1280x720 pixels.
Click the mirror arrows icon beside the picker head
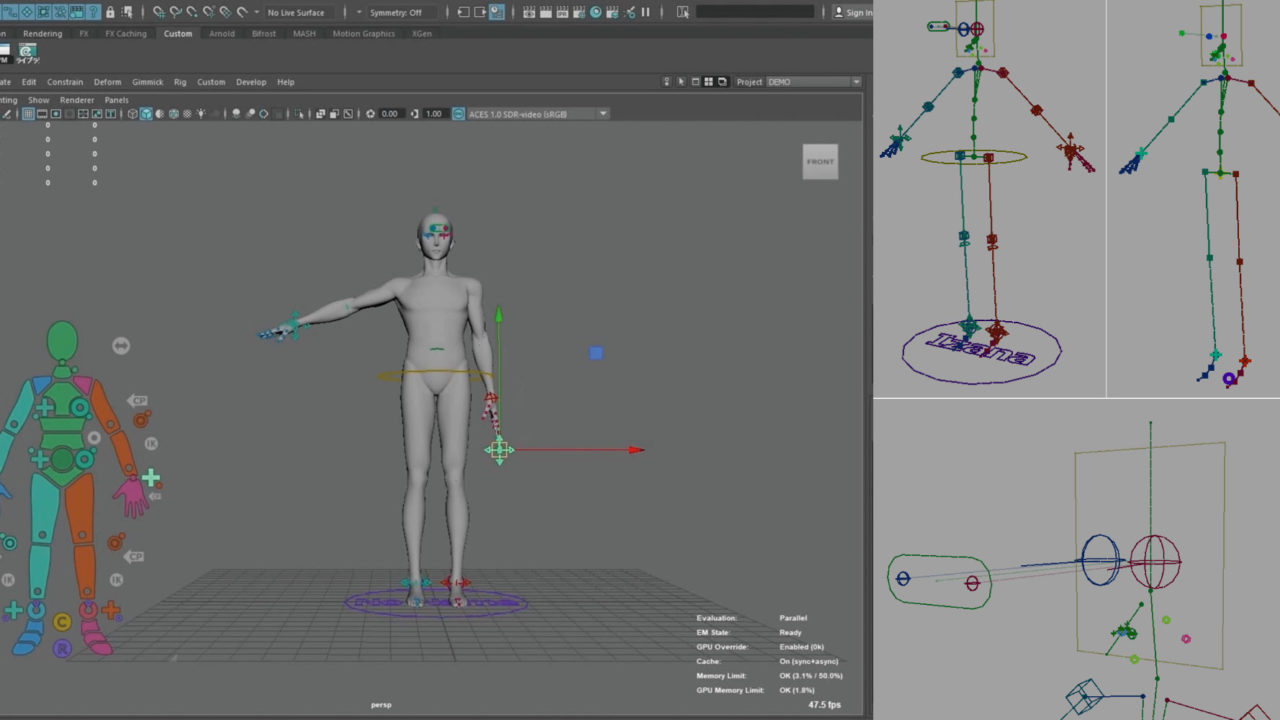121,346
